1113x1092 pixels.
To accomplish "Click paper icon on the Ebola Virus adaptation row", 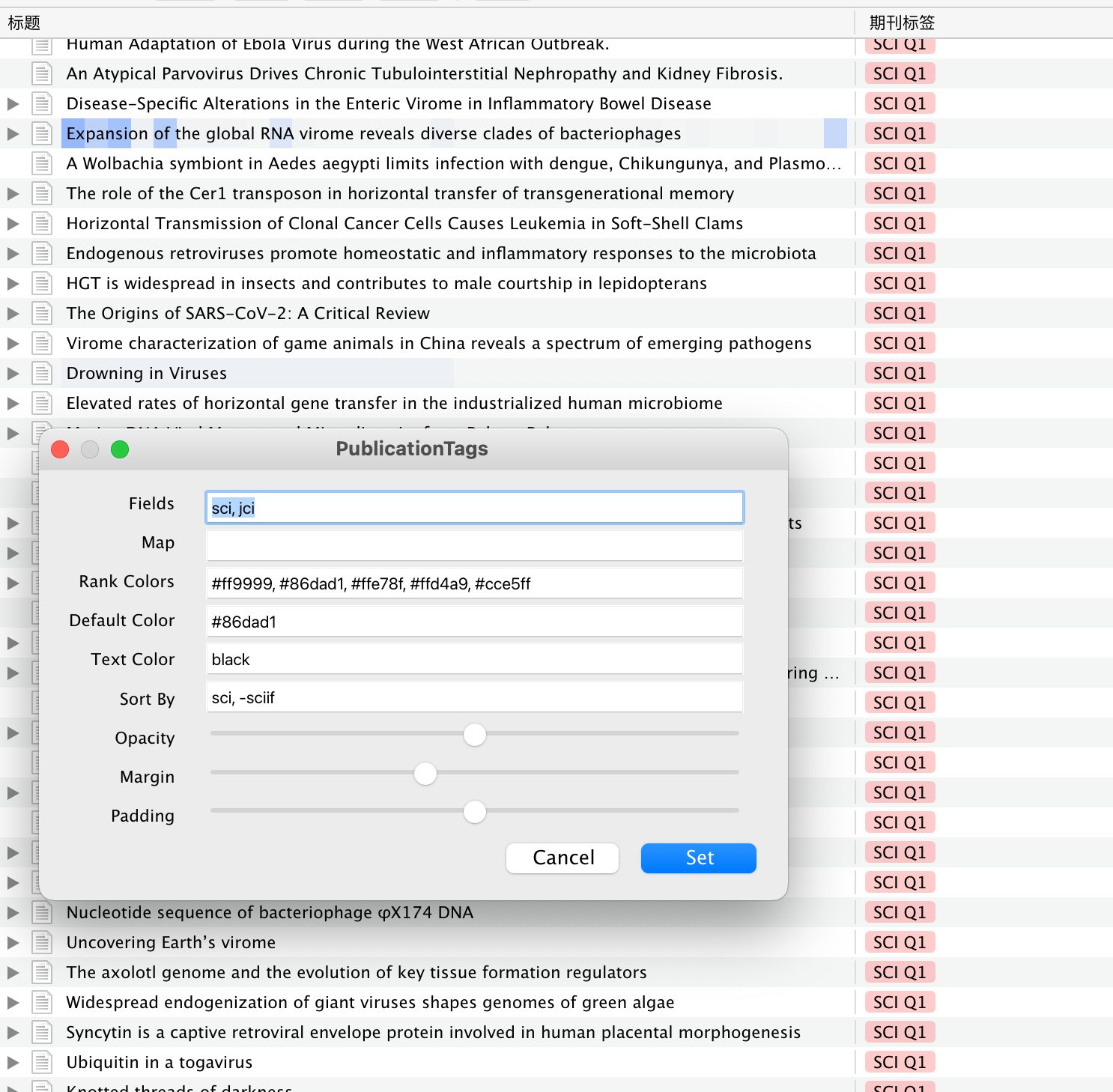I will (42, 43).
